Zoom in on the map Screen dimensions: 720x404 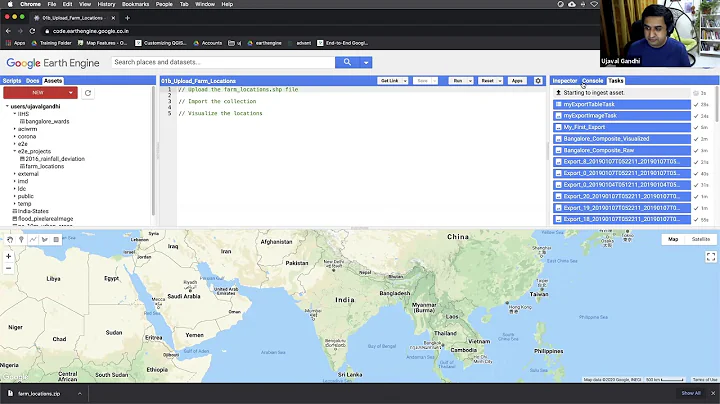8,256
